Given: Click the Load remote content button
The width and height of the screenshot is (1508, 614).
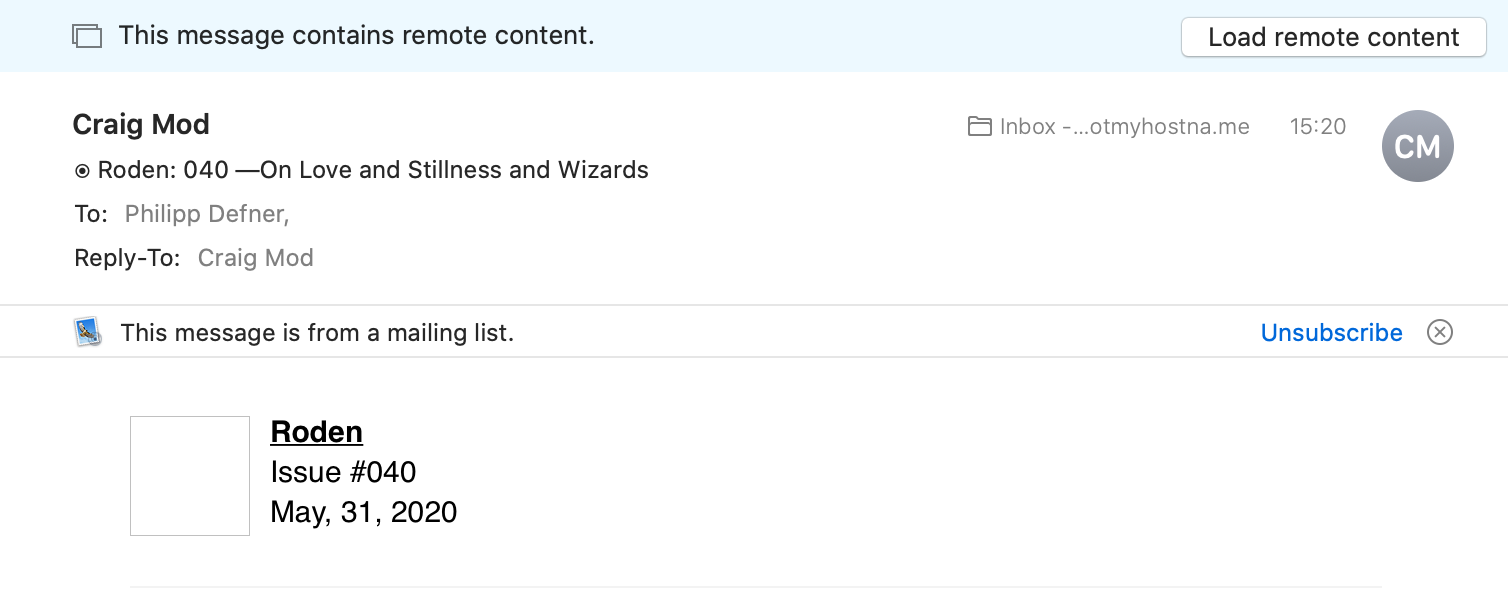Looking at the screenshot, I should tap(1333, 37).
